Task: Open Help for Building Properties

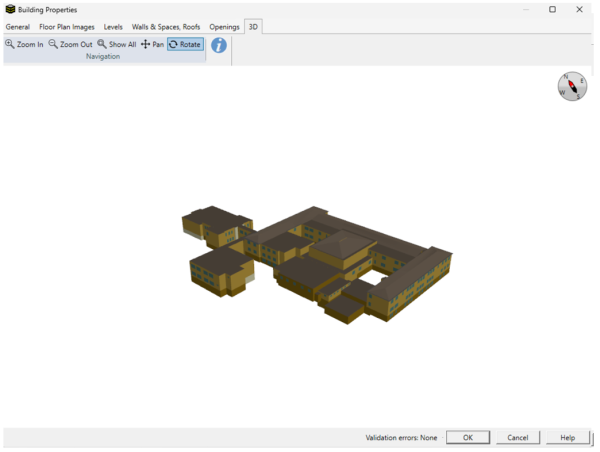Action: pyautogui.click(x=568, y=437)
